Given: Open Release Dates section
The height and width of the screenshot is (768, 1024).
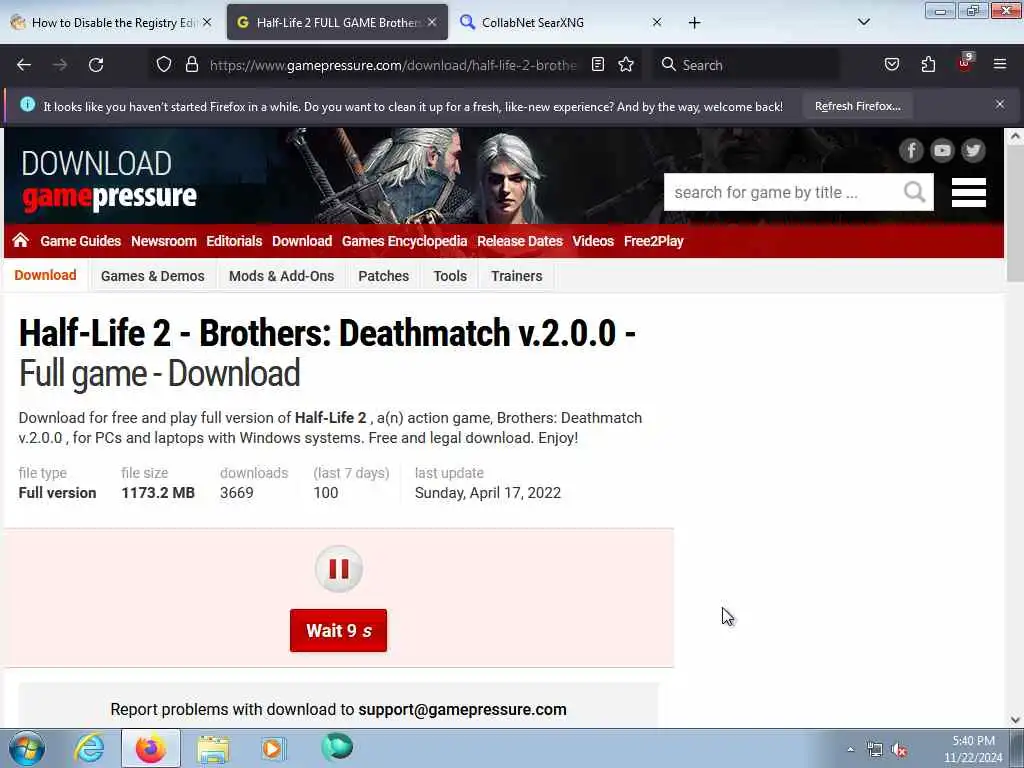Looking at the screenshot, I should tap(520, 241).
